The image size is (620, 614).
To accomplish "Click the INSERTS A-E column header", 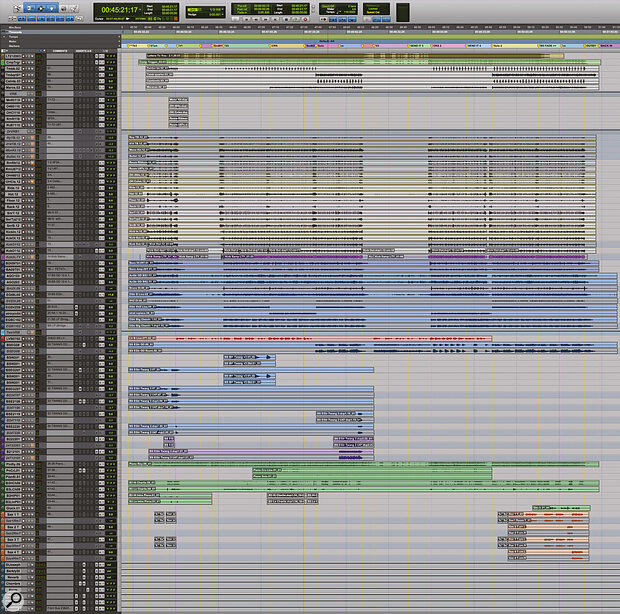I will 83,51.
